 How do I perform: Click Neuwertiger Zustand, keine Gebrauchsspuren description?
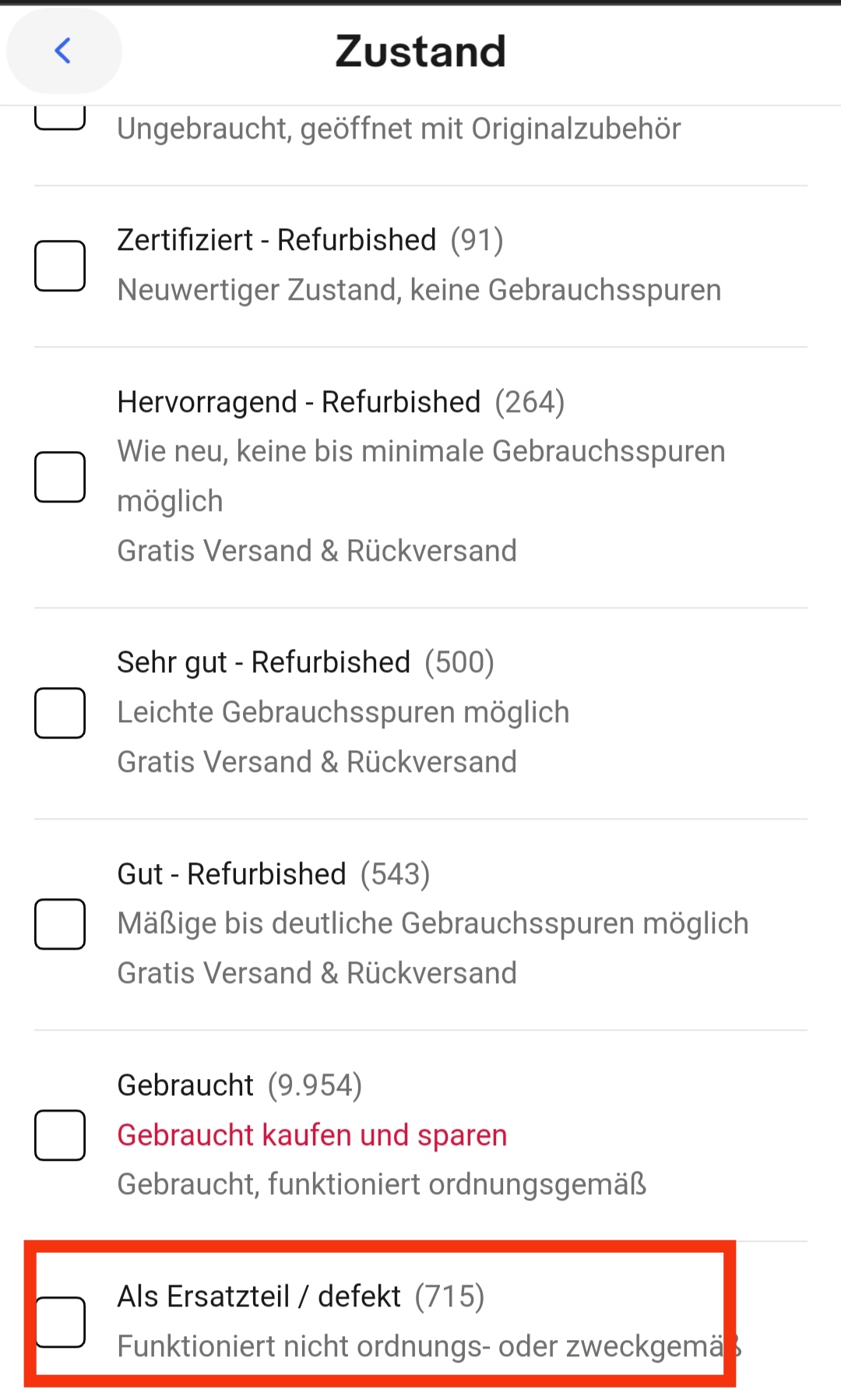coord(419,290)
